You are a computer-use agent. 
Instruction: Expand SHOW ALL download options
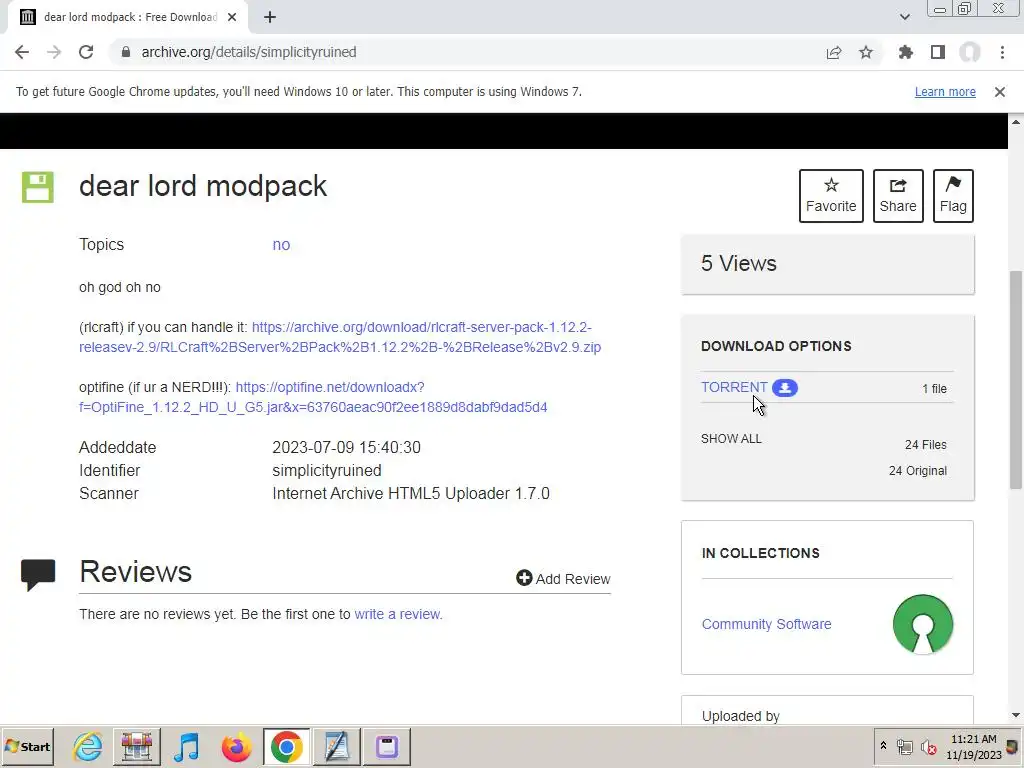731,439
